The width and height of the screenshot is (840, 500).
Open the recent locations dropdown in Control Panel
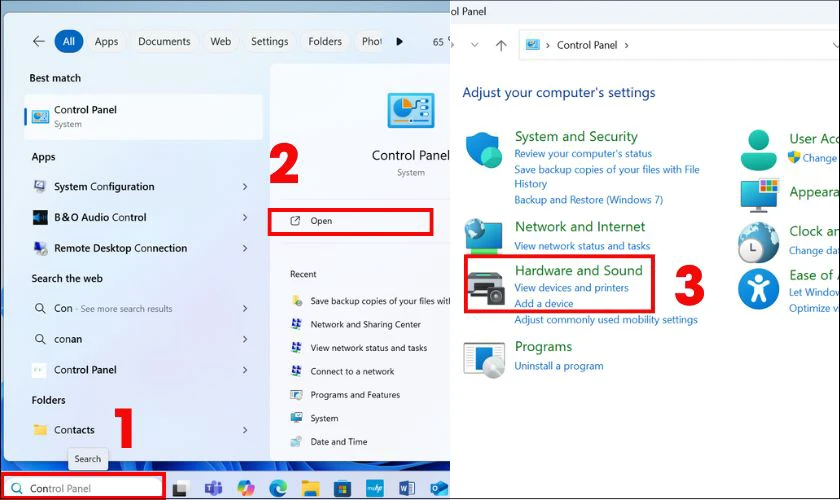pyautogui.click(x=475, y=45)
